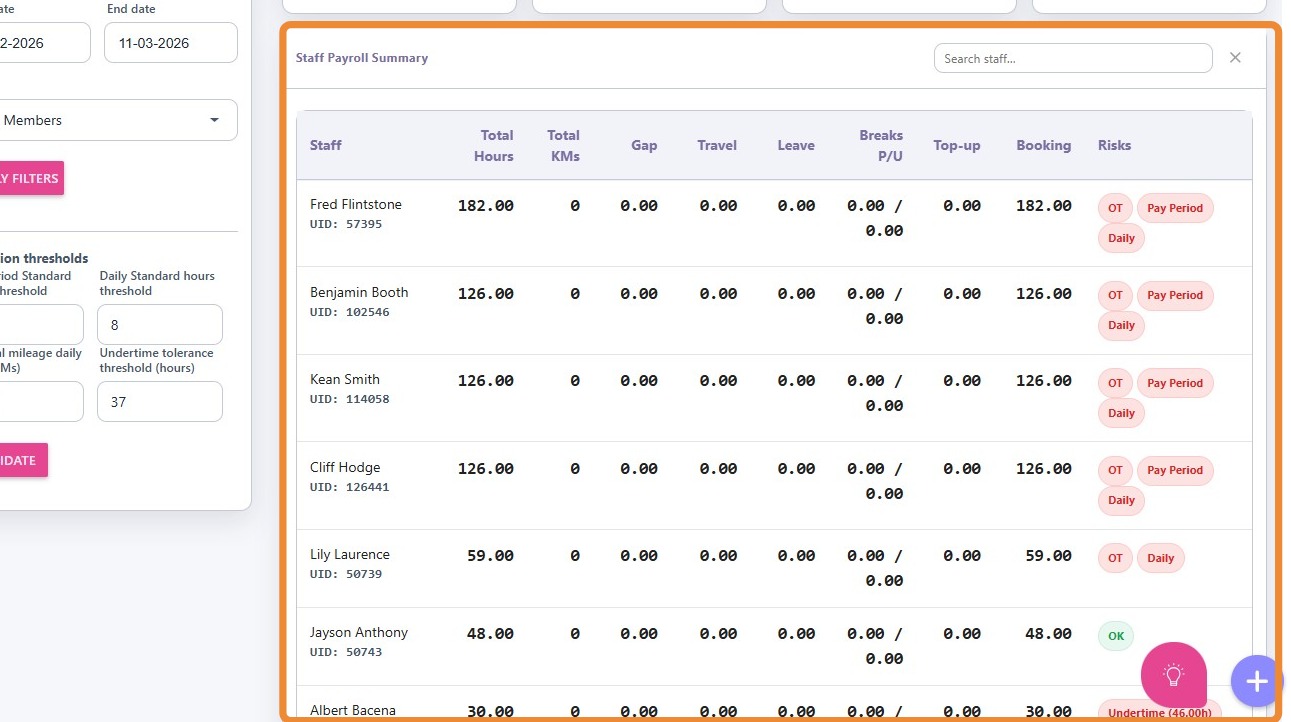1291x722 pixels.
Task: Click the Search staff input field
Action: click(1072, 59)
